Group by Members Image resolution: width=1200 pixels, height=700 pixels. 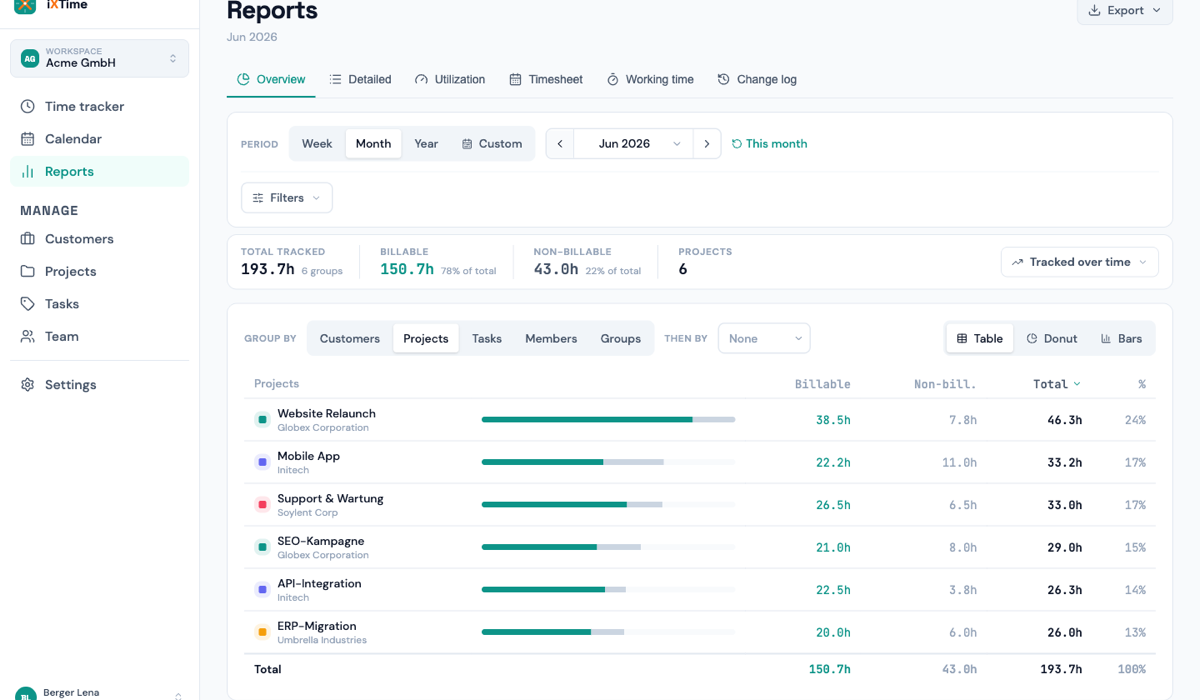click(551, 338)
